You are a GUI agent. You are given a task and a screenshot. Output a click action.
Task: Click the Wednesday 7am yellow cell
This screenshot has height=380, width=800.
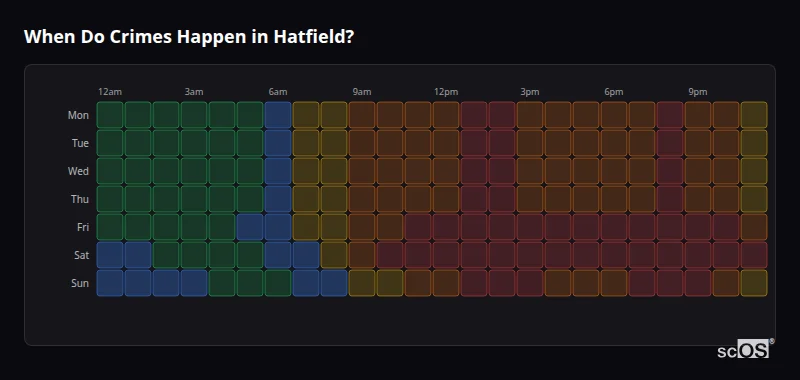306,171
